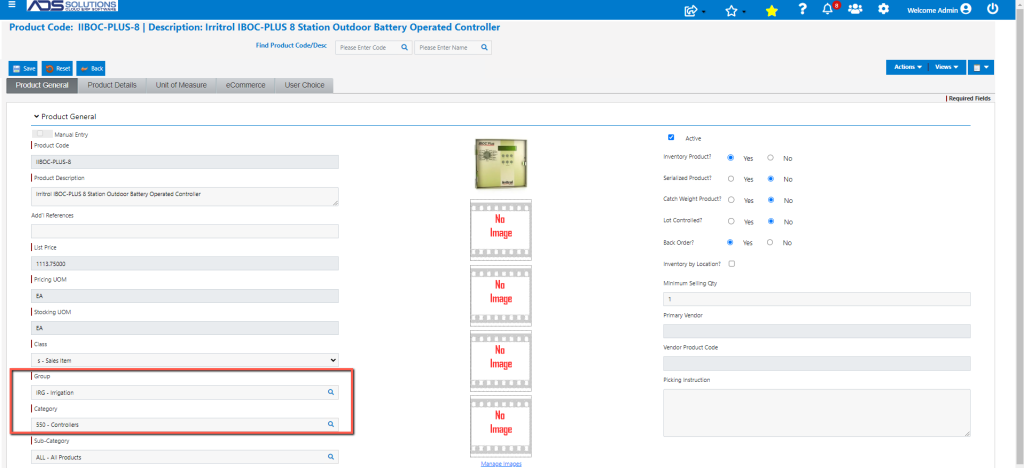1024x468 pixels.
Task: Open the share icon in header
Action: (x=691, y=10)
